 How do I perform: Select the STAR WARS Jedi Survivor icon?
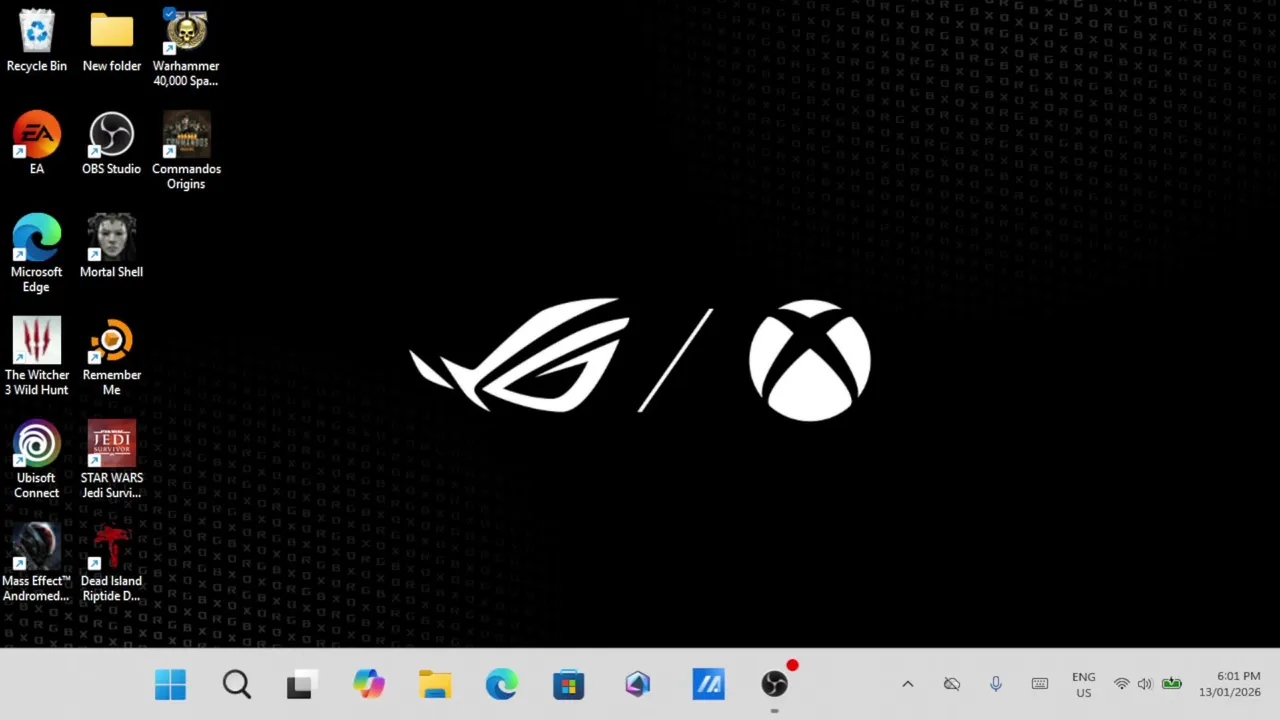point(112,459)
